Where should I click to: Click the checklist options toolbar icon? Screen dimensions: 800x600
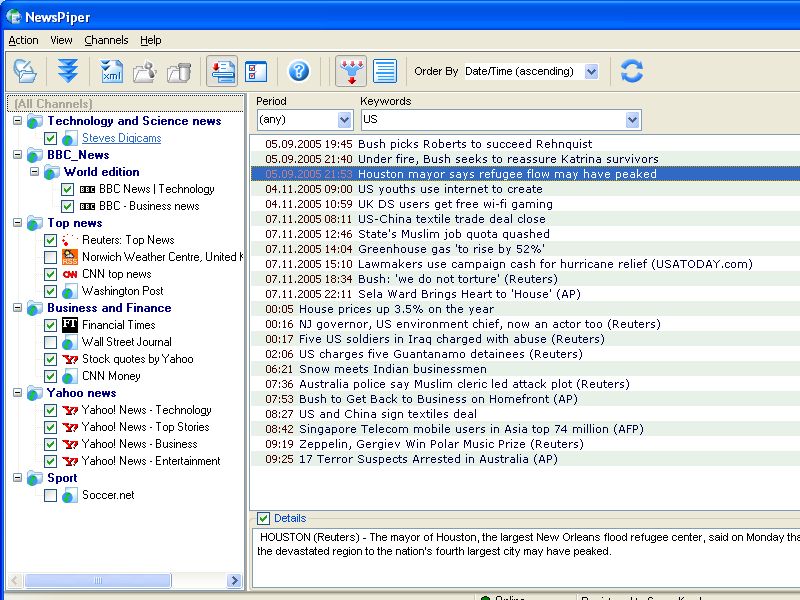point(256,71)
